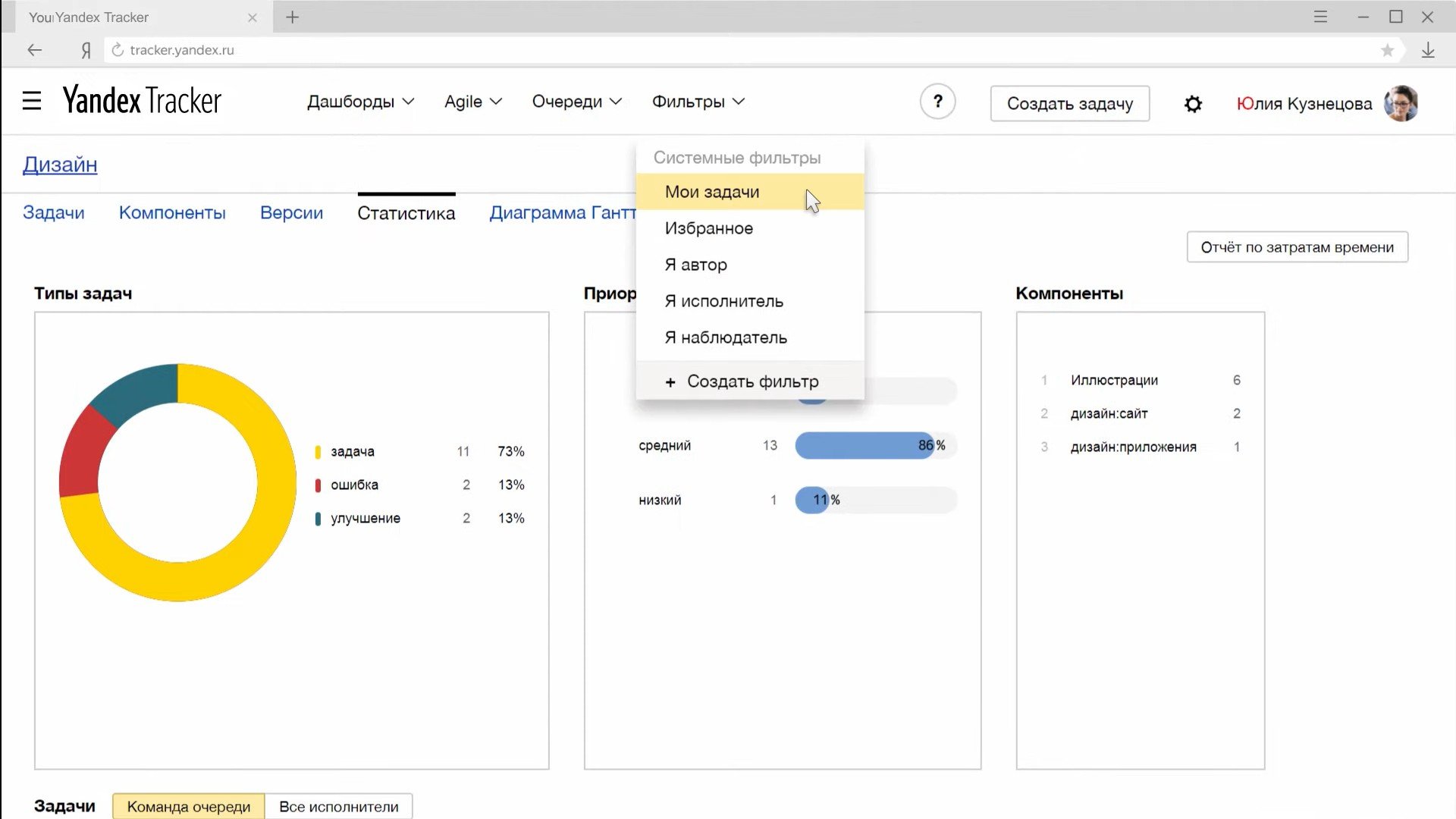Open settings via the gear icon
Screen dimensions: 1456x819
pyautogui.click(x=1193, y=104)
